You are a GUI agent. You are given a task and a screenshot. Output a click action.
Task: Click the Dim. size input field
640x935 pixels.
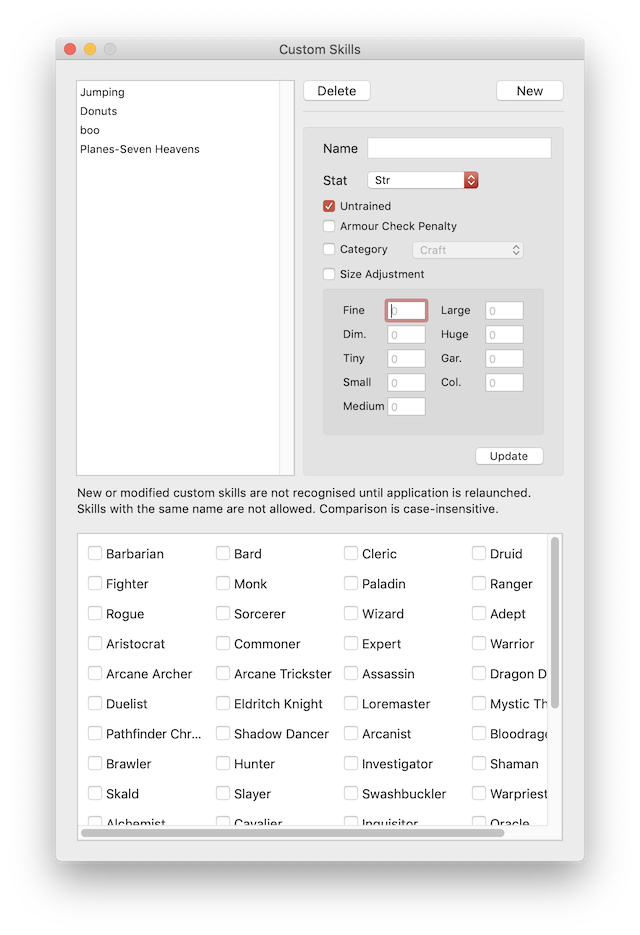406,335
